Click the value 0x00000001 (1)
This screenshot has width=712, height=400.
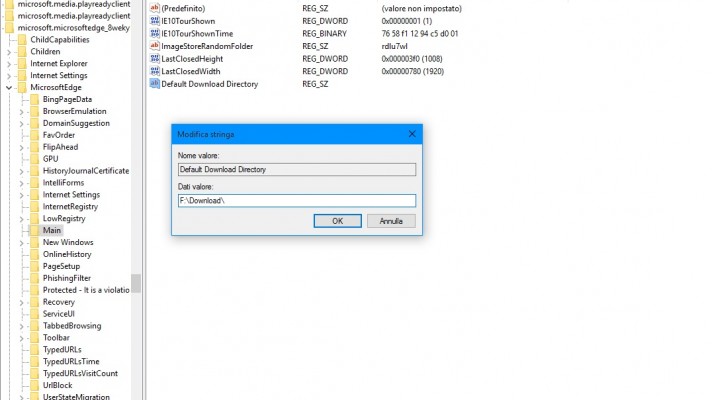coord(407,21)
